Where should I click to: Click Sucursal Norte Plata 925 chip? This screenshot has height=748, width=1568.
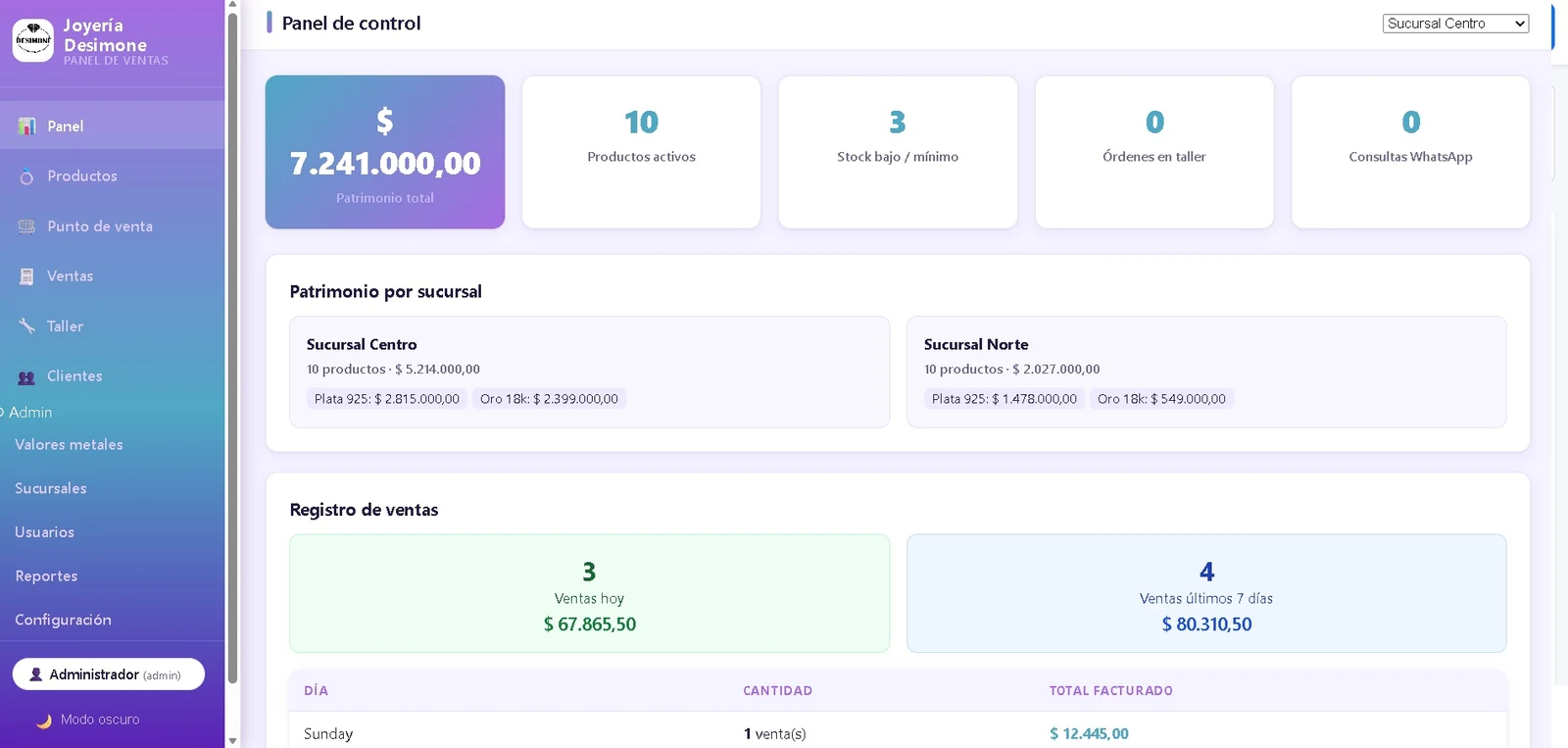coord(1004,399)
